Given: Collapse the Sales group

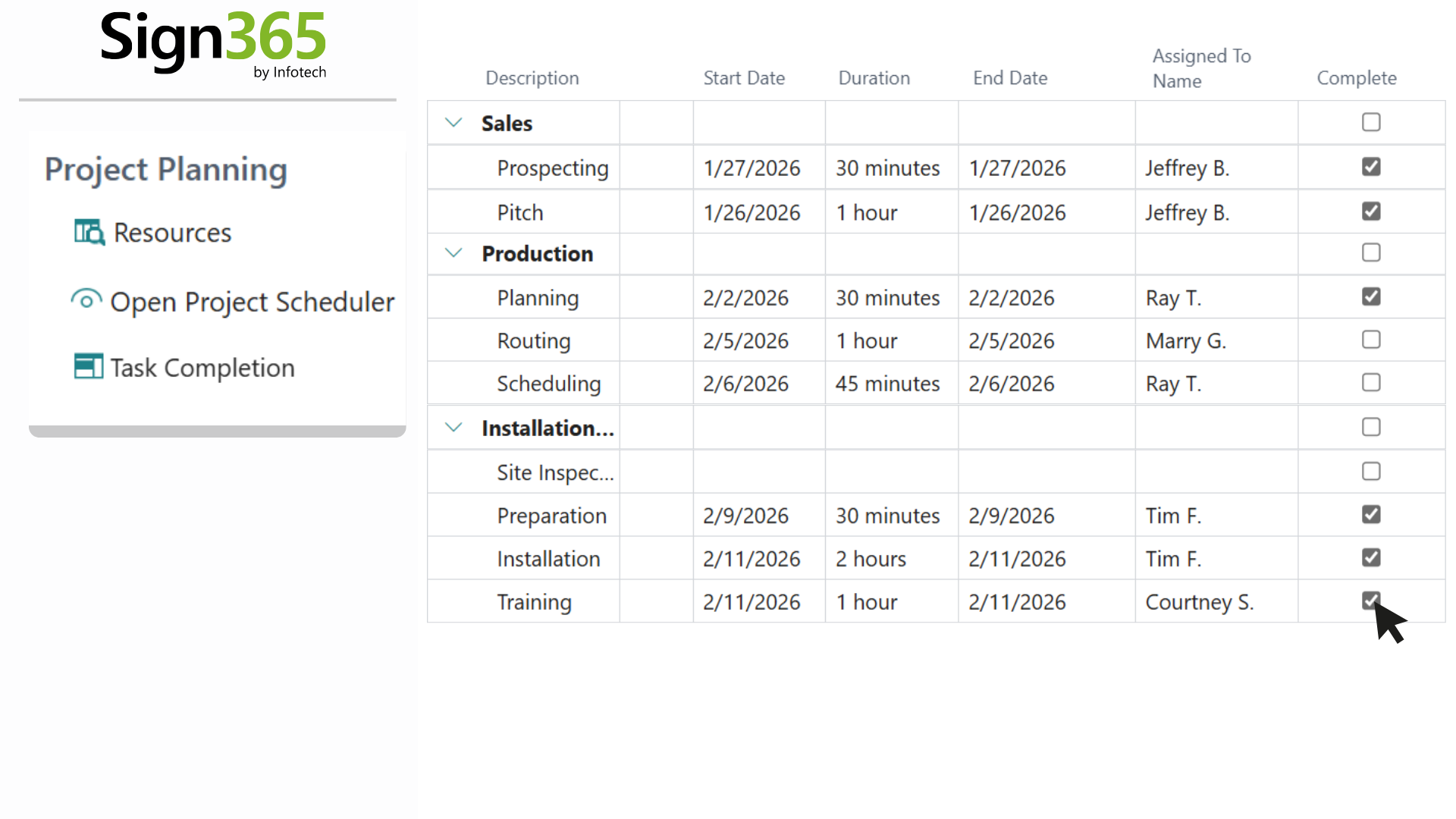Looking at the screenshot, I should [x=453, y=123].
